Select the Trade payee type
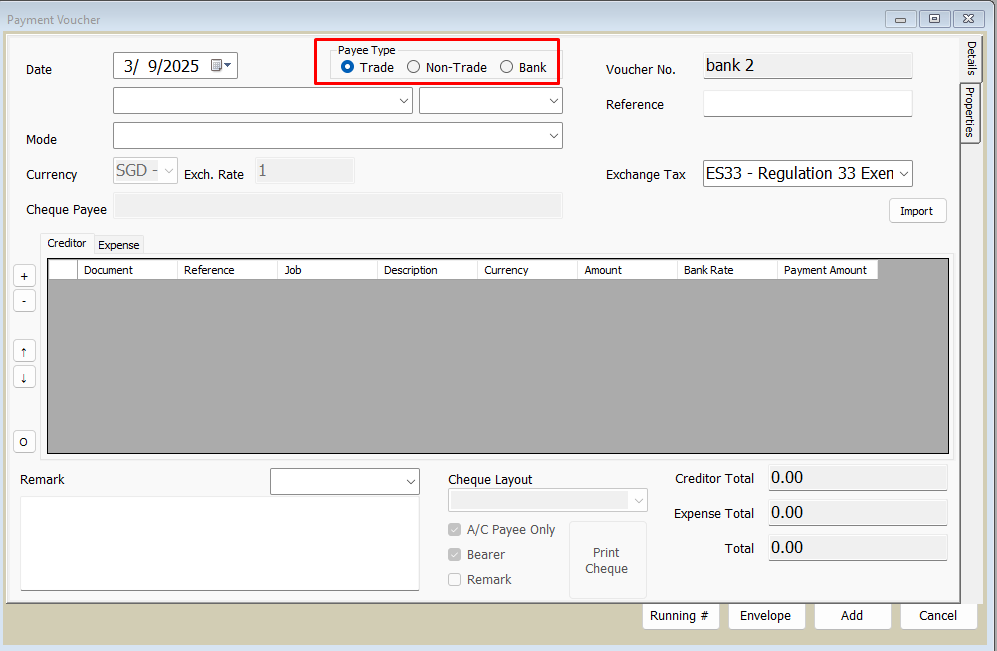Image resolution: width=997 pixels, height=651 pixels. point(348,67)
